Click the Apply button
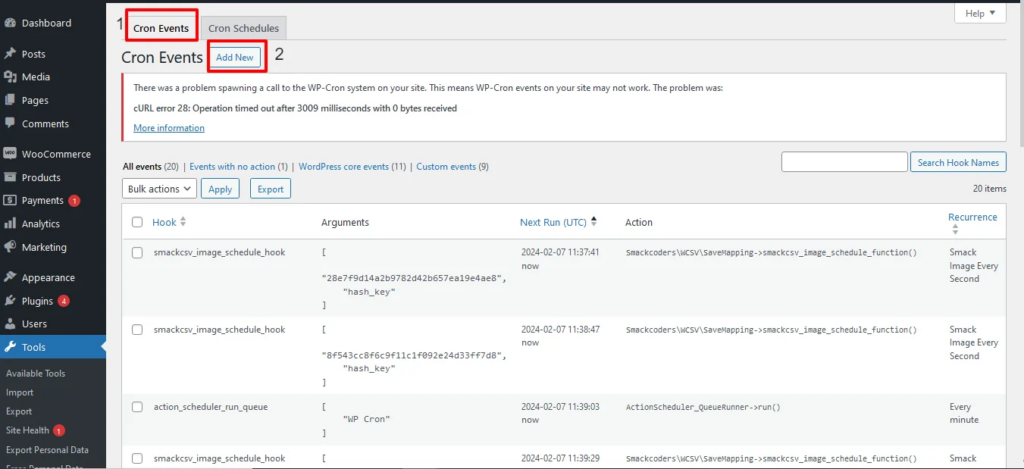The width and height of the screenshot is (1024, 469). point(220,189)
